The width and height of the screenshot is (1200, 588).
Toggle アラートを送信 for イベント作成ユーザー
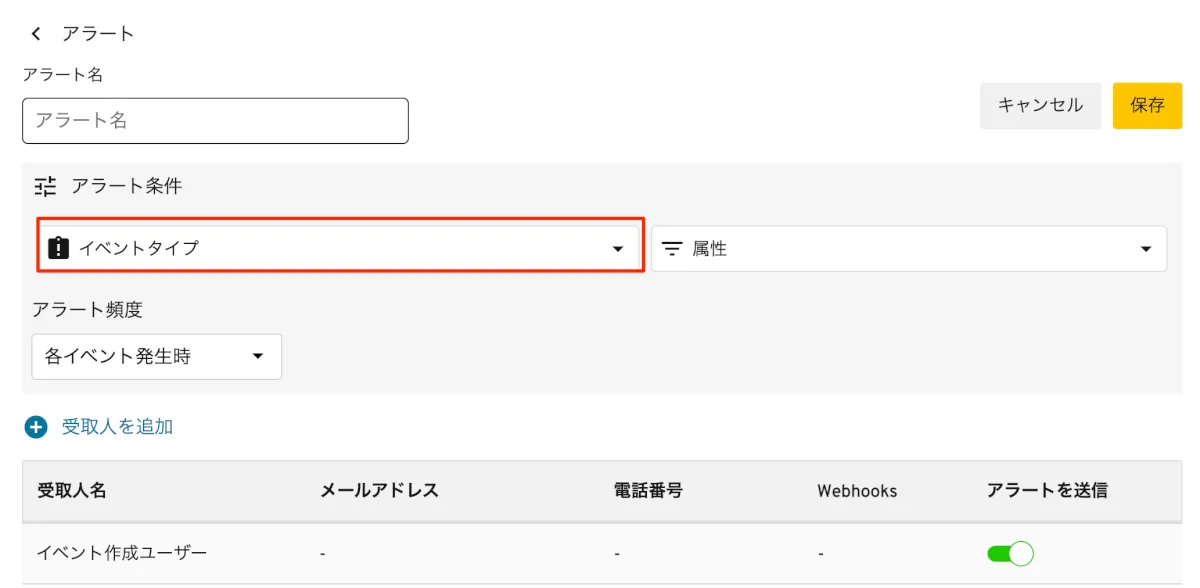(x=1009, y=553)
